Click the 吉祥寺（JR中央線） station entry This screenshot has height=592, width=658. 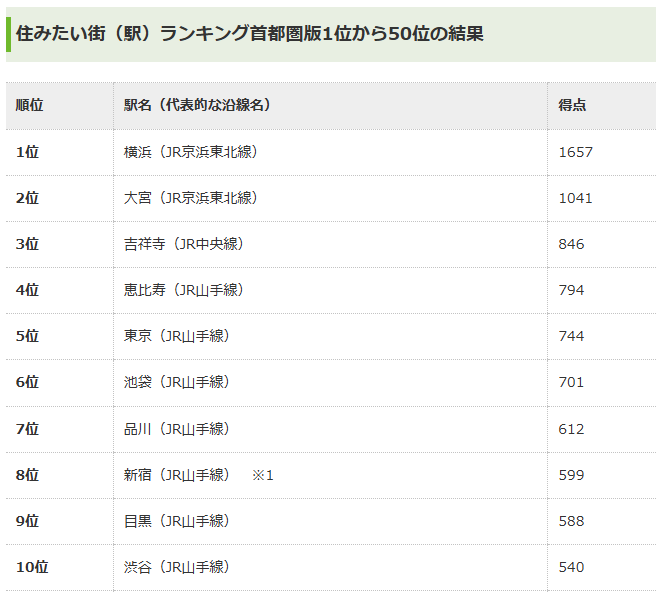coord(184,244)
